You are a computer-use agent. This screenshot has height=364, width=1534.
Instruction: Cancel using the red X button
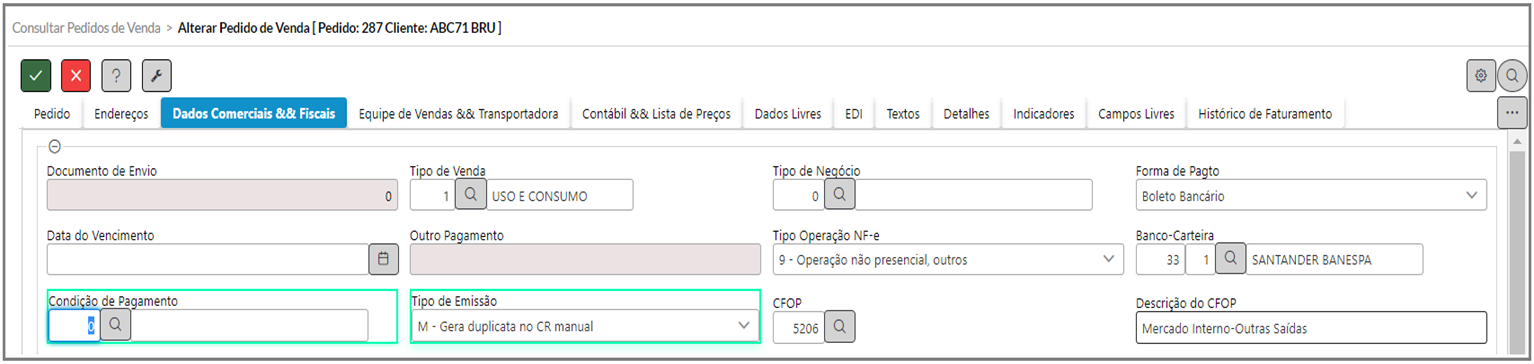click(x=76, y=75)
